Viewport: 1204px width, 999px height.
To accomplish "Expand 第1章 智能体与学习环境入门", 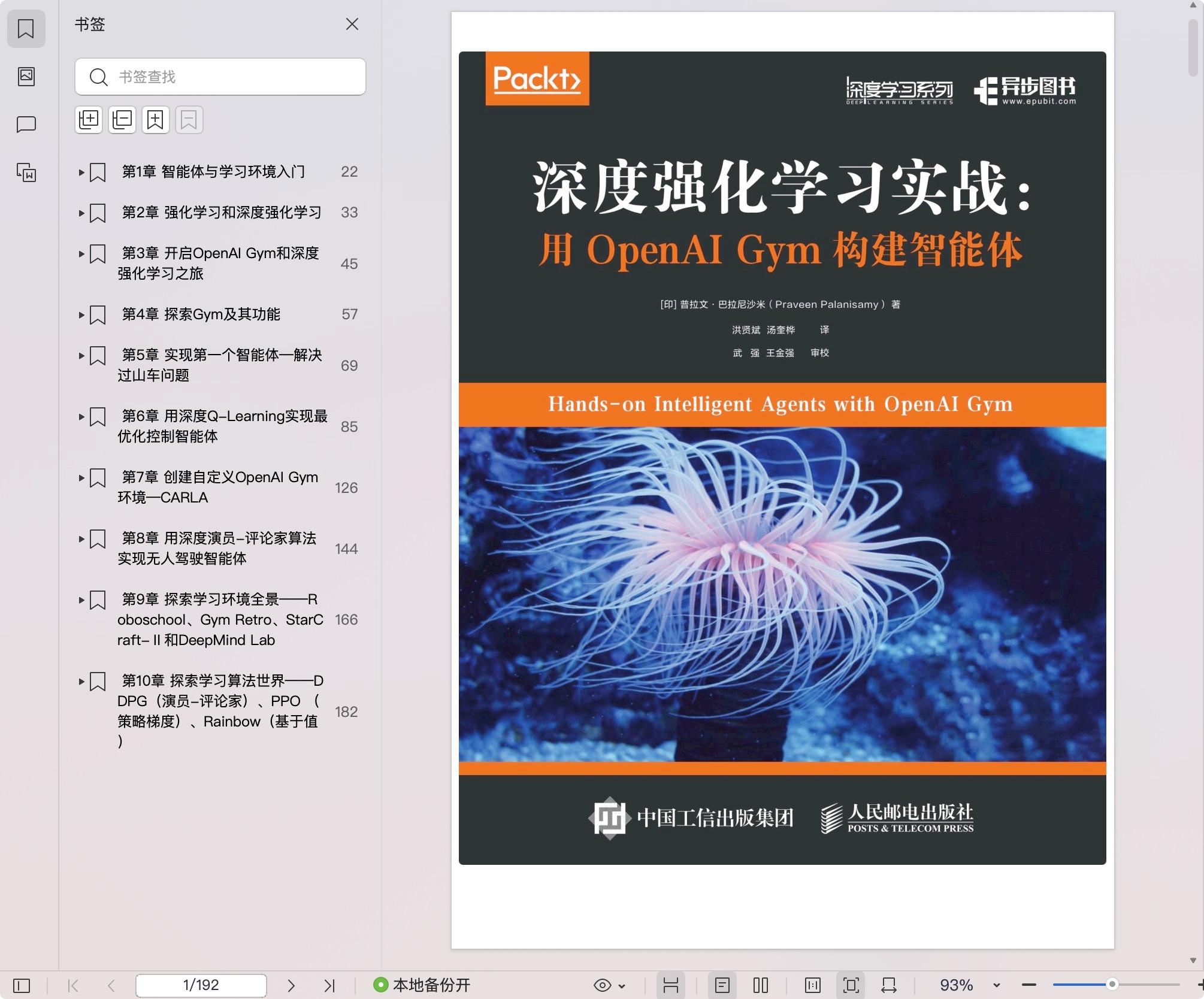I will coord(81,172).
